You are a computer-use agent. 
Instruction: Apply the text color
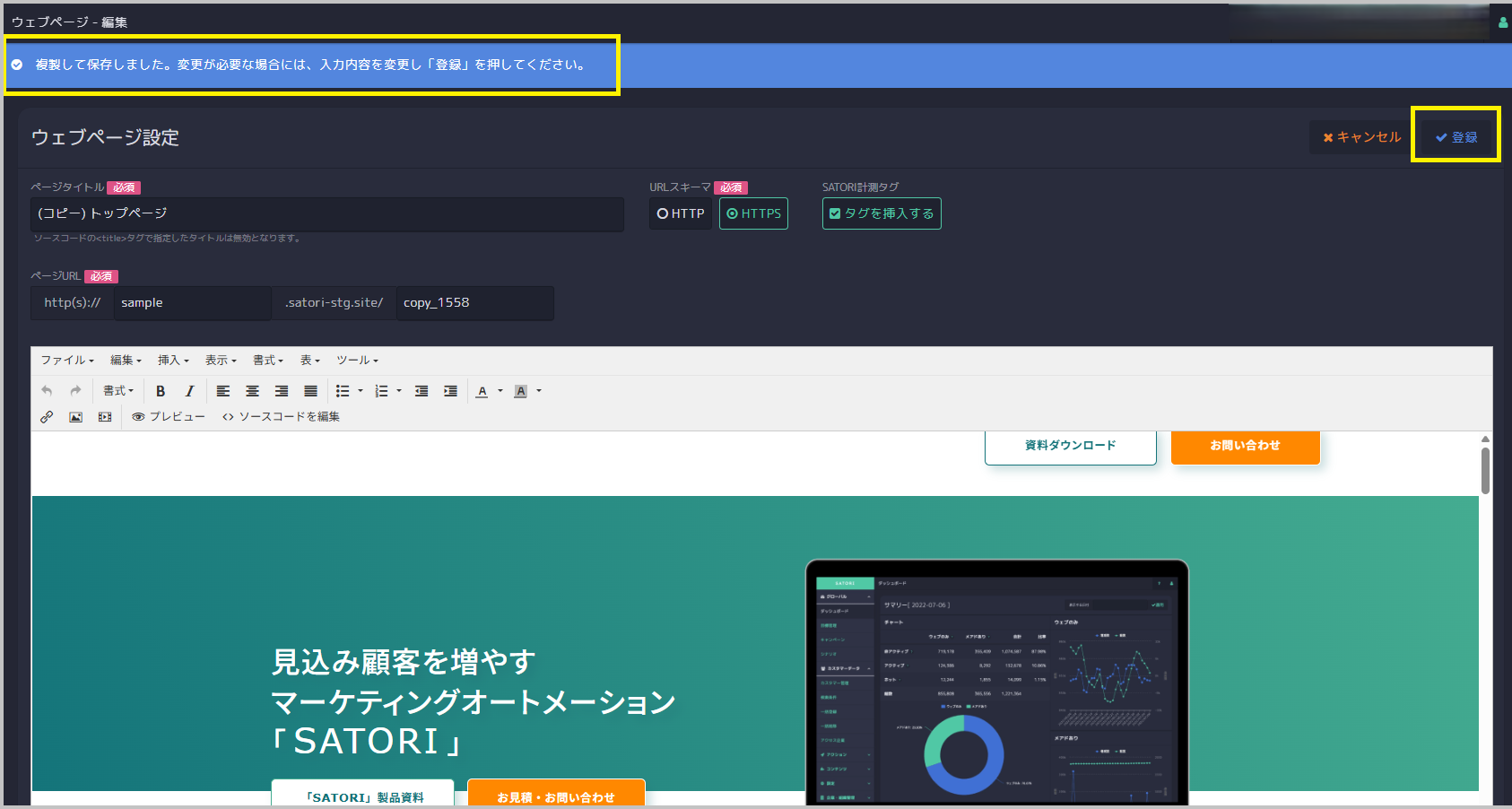click(x=482, y=391)
